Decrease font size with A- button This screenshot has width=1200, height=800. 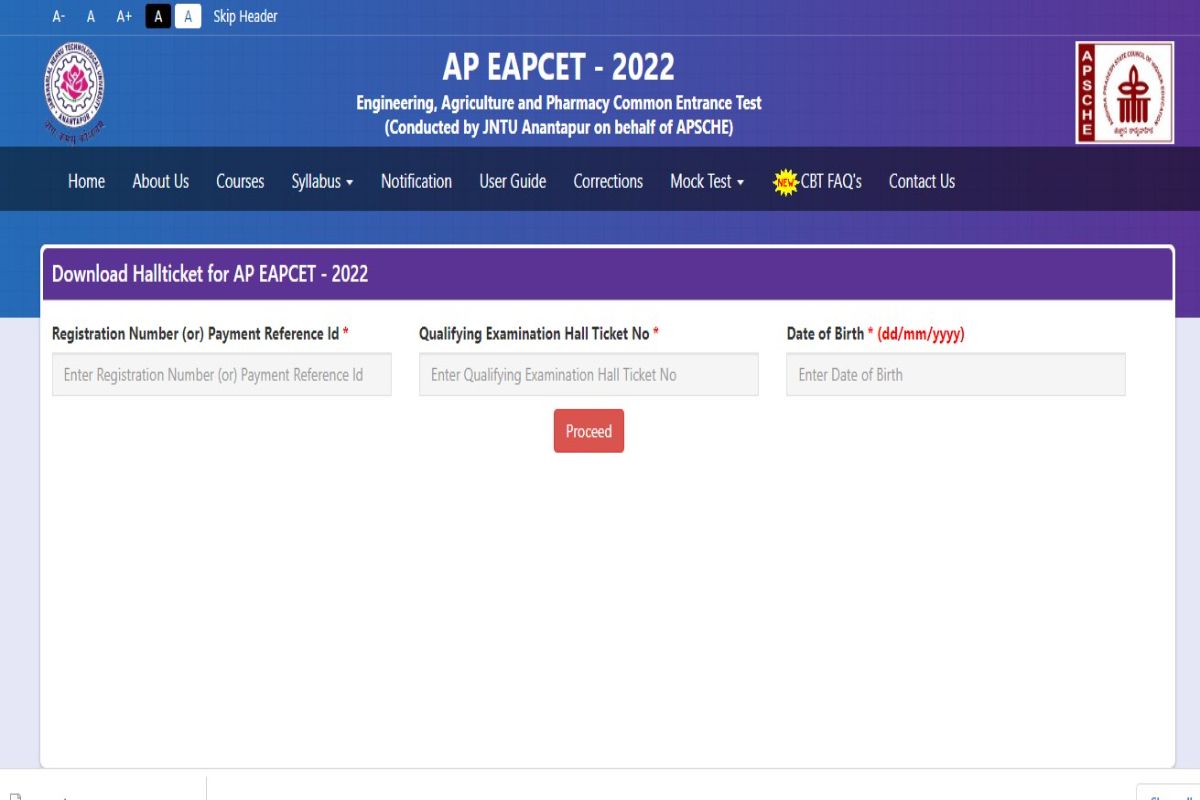point(59,16)
